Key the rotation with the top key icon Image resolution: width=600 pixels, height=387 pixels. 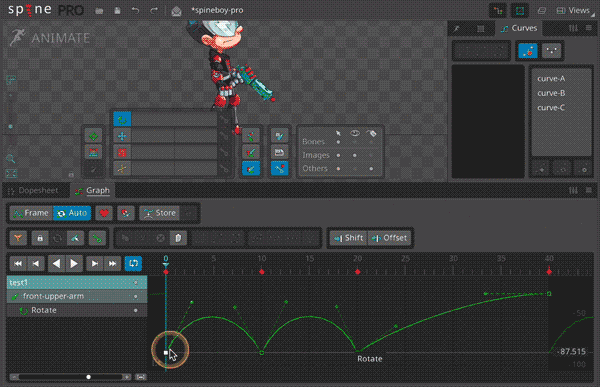pos(225,119)
